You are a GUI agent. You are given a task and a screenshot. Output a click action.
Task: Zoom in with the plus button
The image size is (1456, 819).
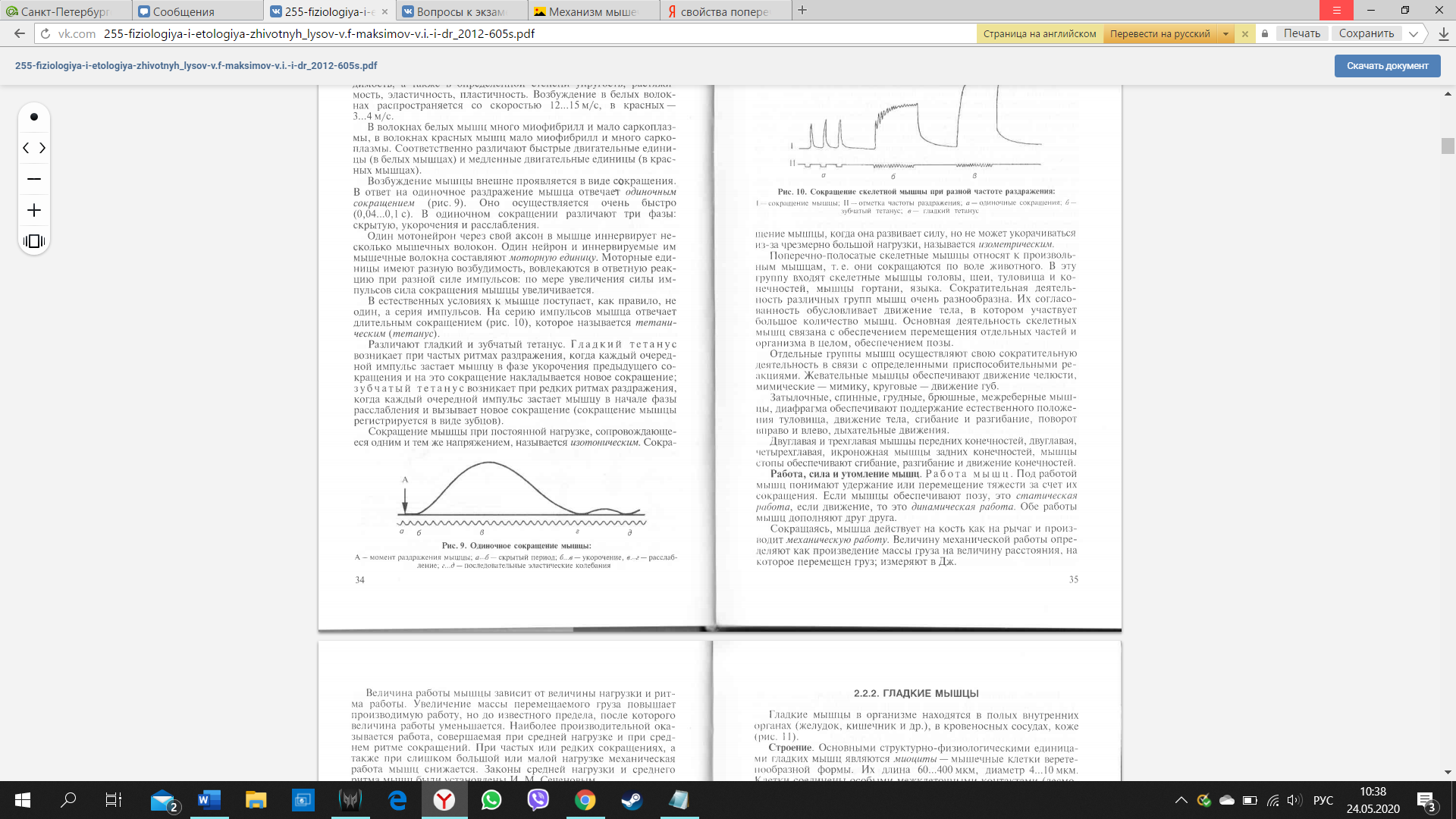point(33,210)
